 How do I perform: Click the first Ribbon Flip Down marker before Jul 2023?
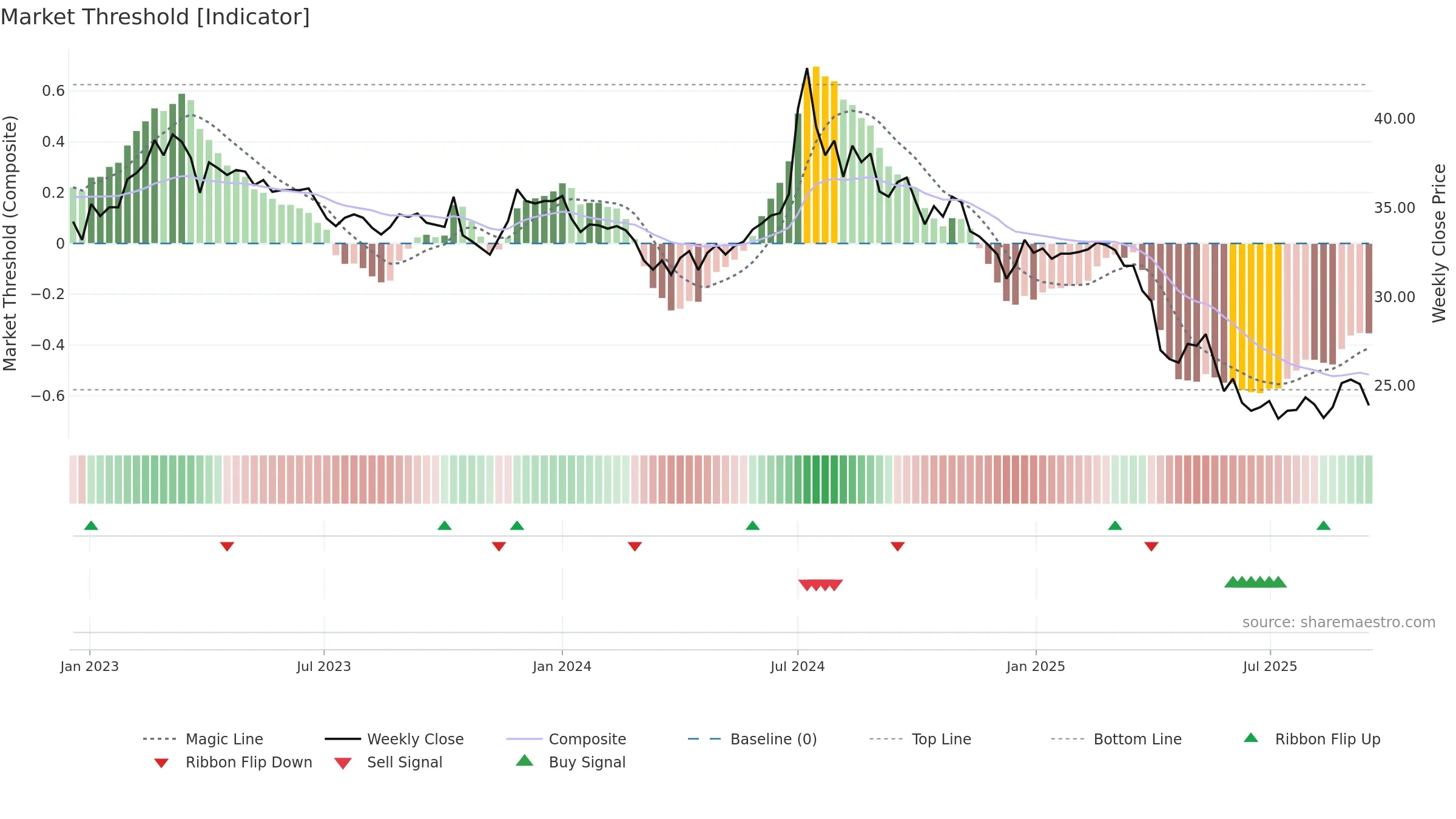[x=227, y=547]
